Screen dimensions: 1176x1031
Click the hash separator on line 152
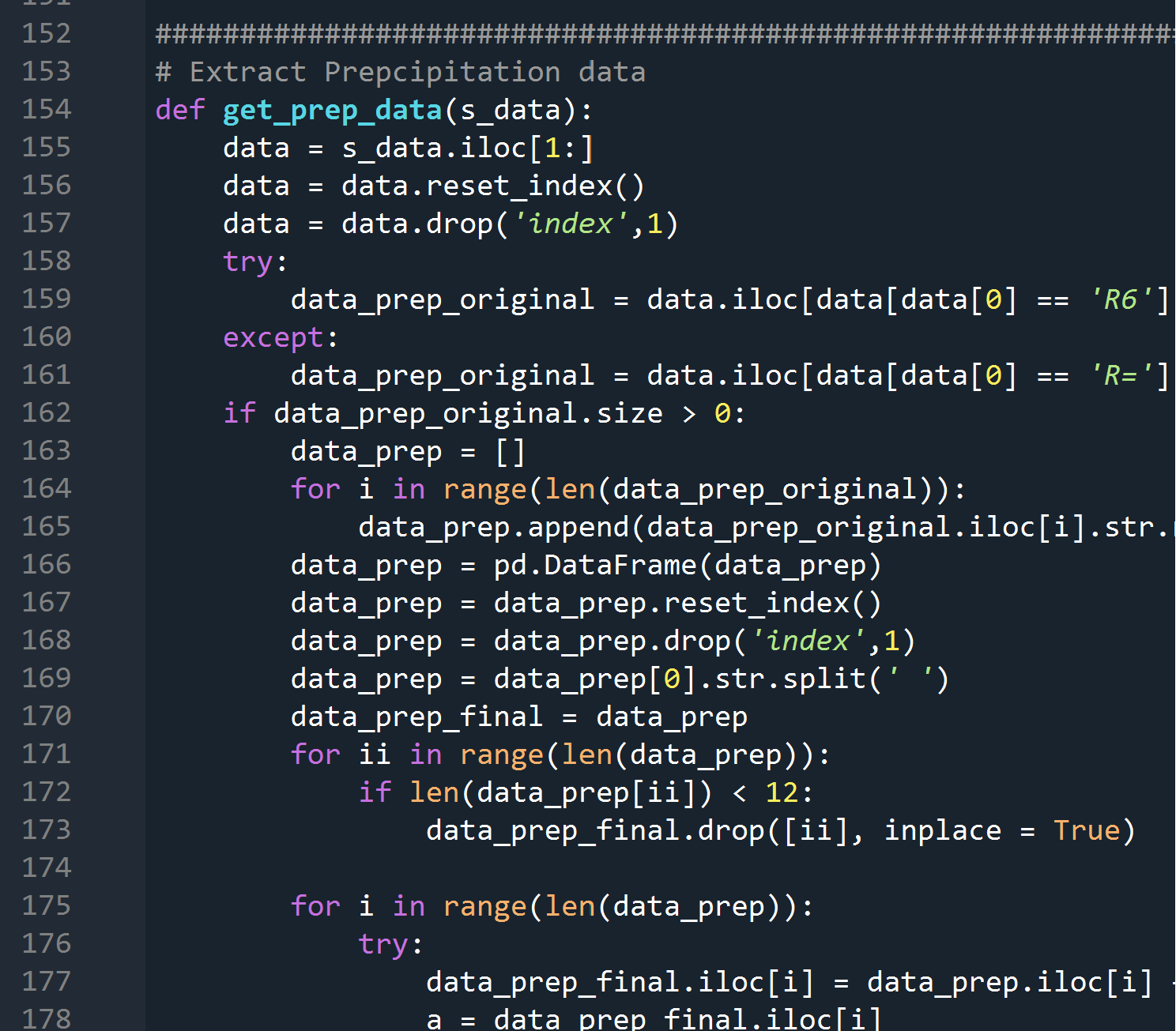[665, 34]
